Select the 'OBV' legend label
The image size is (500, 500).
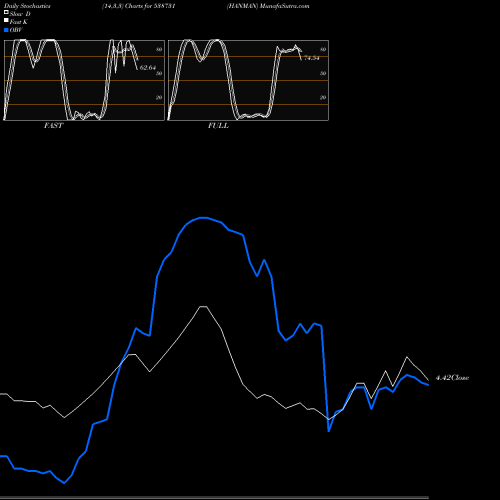tap(16, 30)
